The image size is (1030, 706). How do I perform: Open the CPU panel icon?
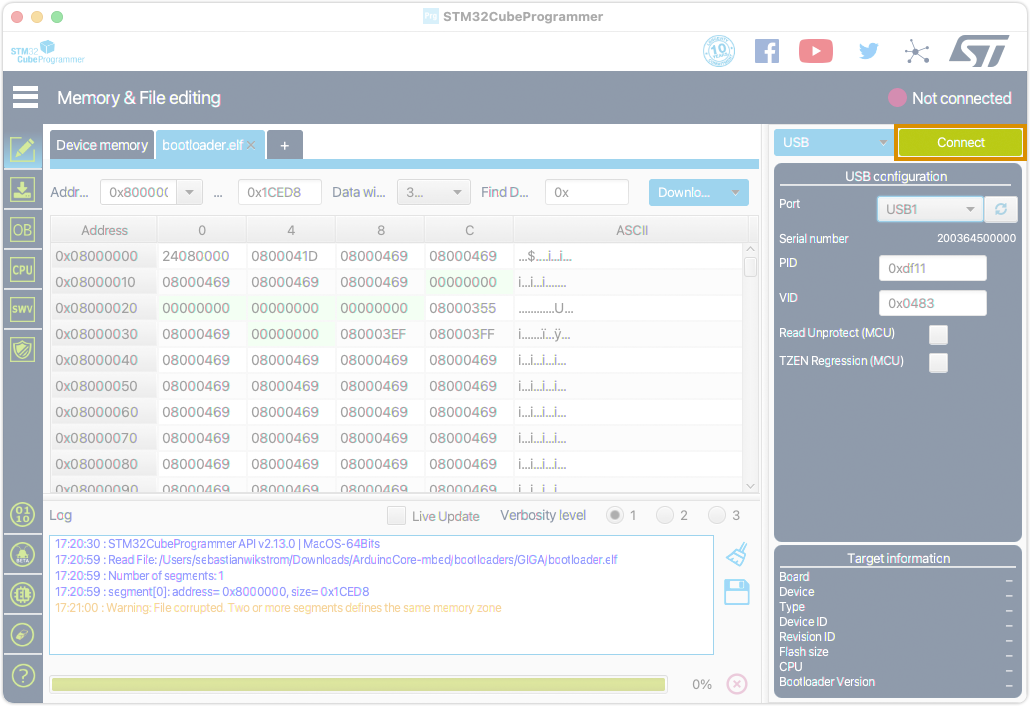coord(22,270)
